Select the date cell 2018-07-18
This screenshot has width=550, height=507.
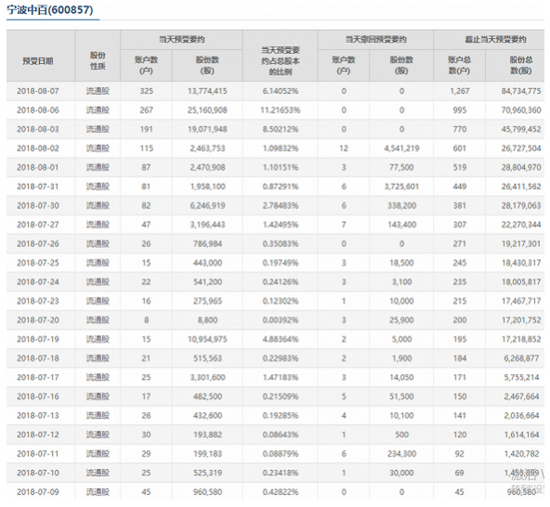38,358
